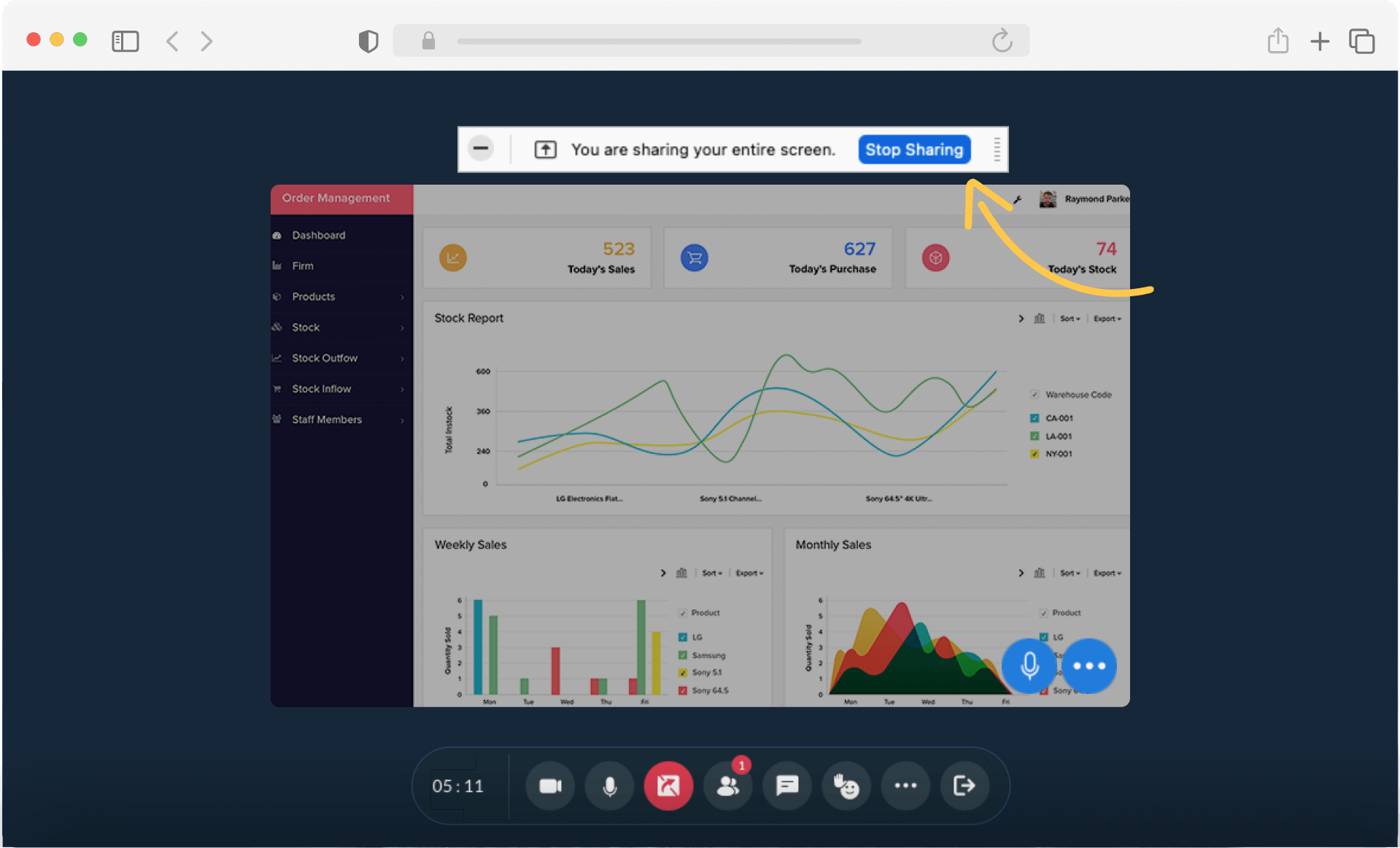Screen dimensions: 1400x848
Task: Open the Stock Report Export dropdown
Action: [x=1107, y=319]
